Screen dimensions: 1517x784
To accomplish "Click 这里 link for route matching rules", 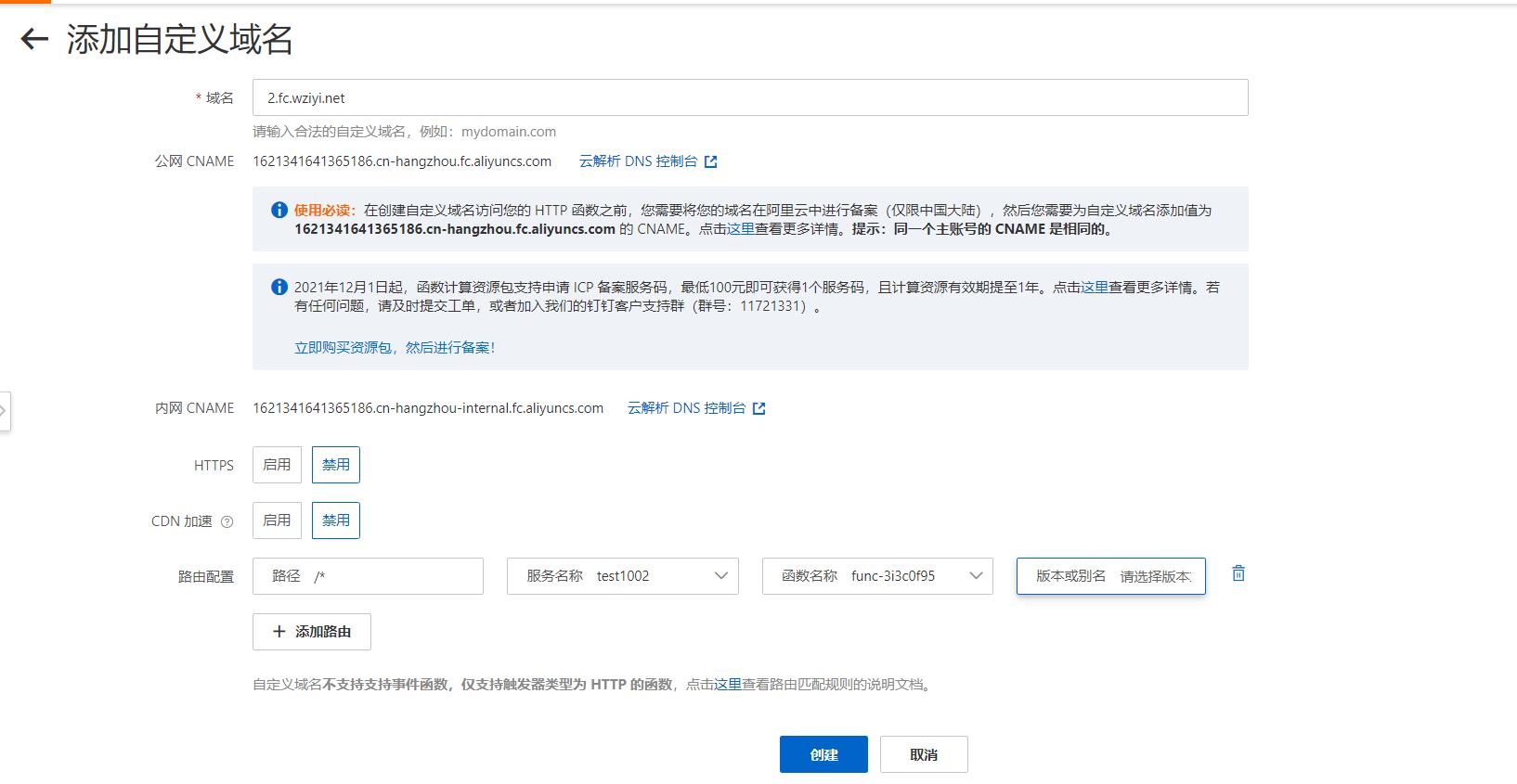I will coord(728,685).
